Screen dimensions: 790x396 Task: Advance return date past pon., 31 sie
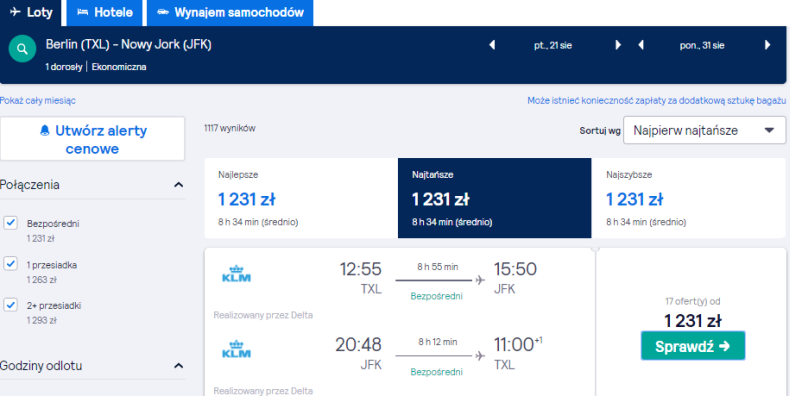tap(767, 45)
